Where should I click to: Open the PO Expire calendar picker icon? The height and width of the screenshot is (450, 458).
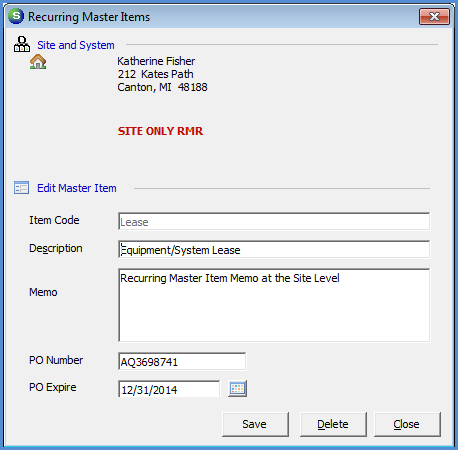tap(237, 388)
